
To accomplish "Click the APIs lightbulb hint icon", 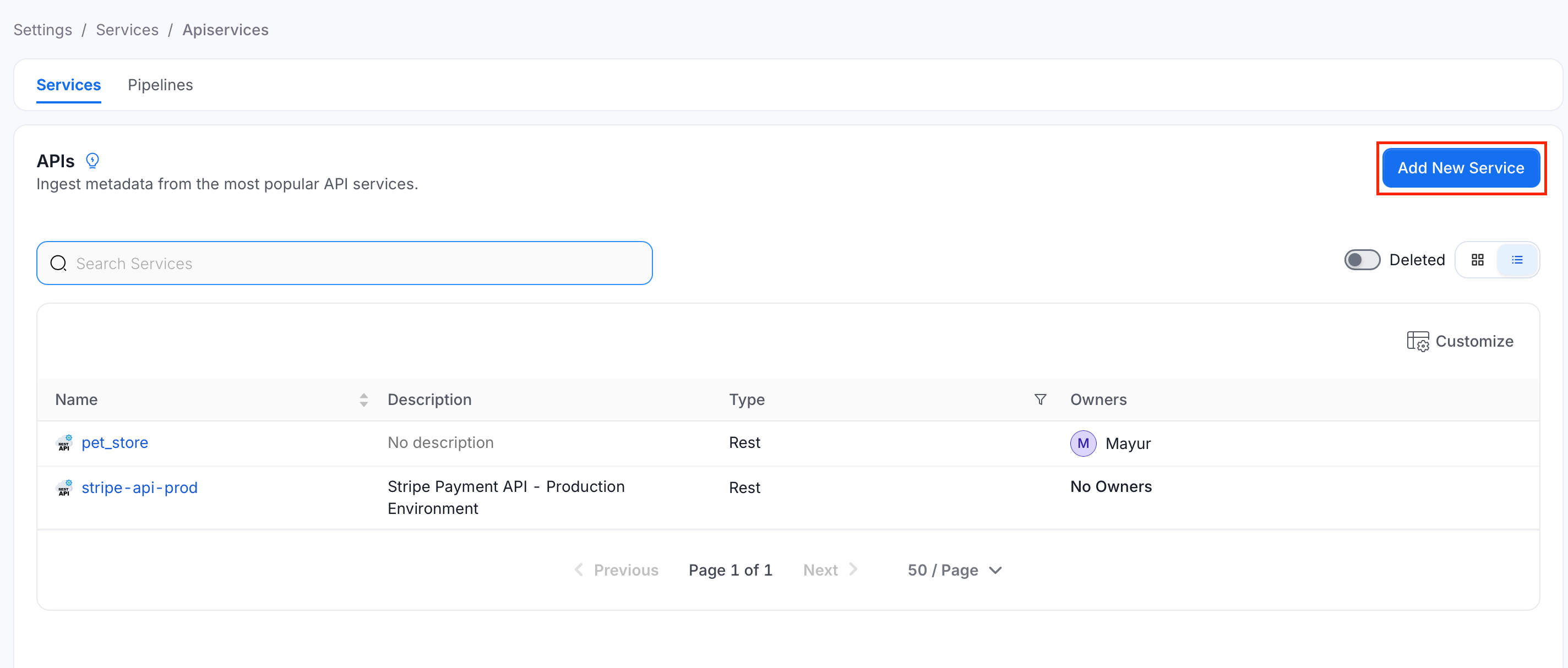I will click(92, 161).
